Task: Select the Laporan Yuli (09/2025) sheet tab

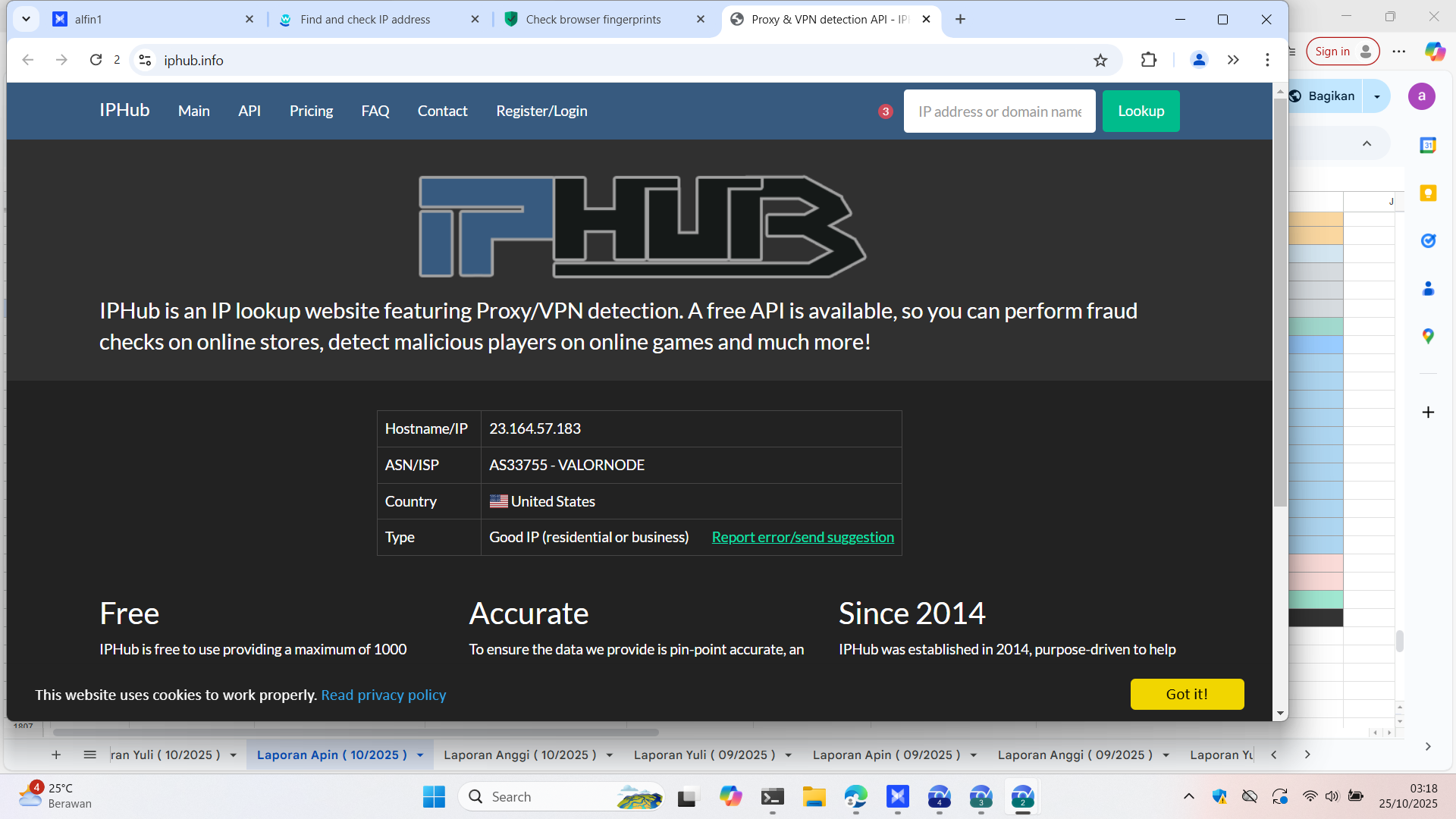Action: pyautogui.click(x=704, y=755)
